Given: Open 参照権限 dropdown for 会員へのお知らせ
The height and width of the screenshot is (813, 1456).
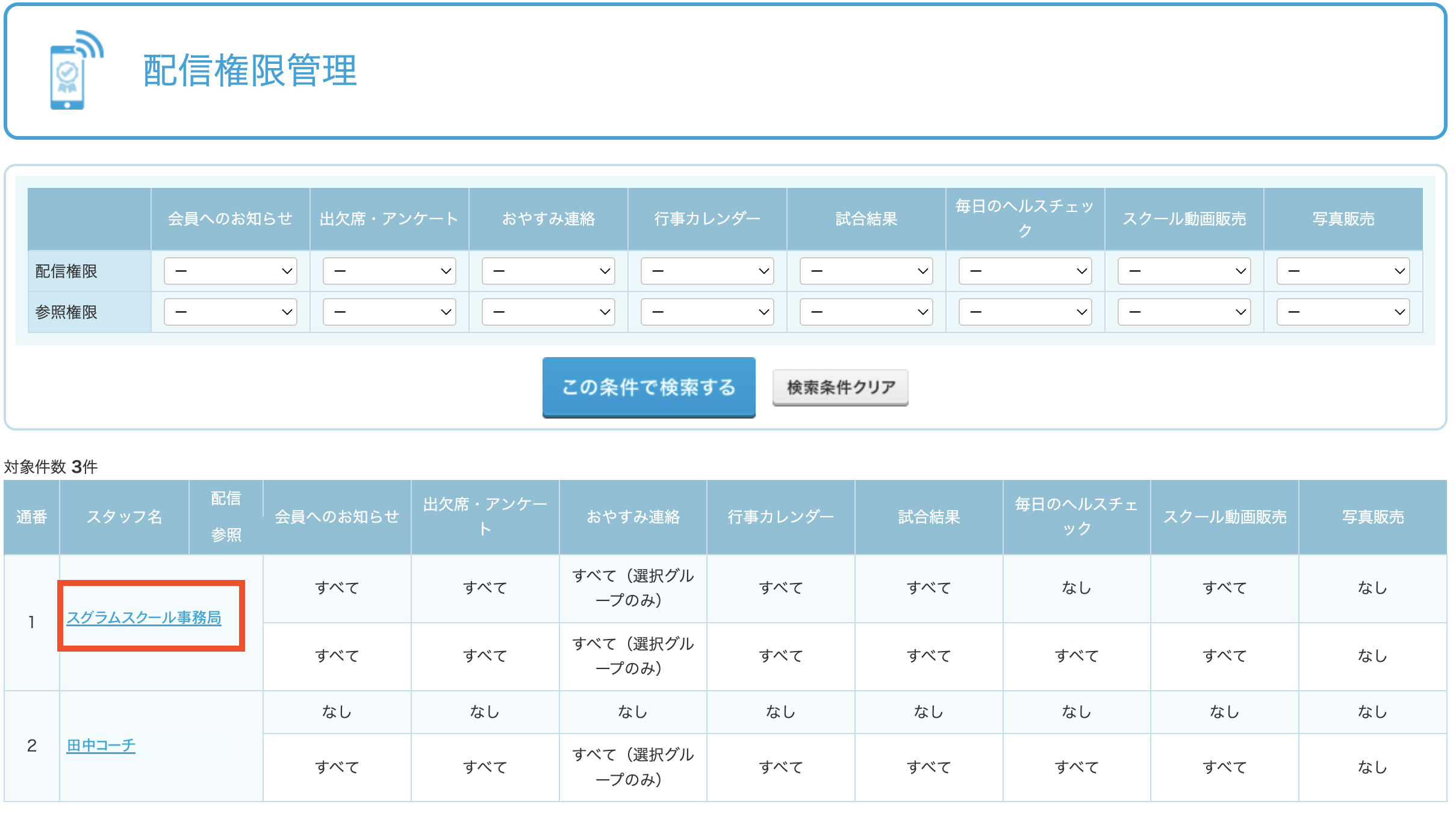Looking at the screenshot, I should point(231,312).
